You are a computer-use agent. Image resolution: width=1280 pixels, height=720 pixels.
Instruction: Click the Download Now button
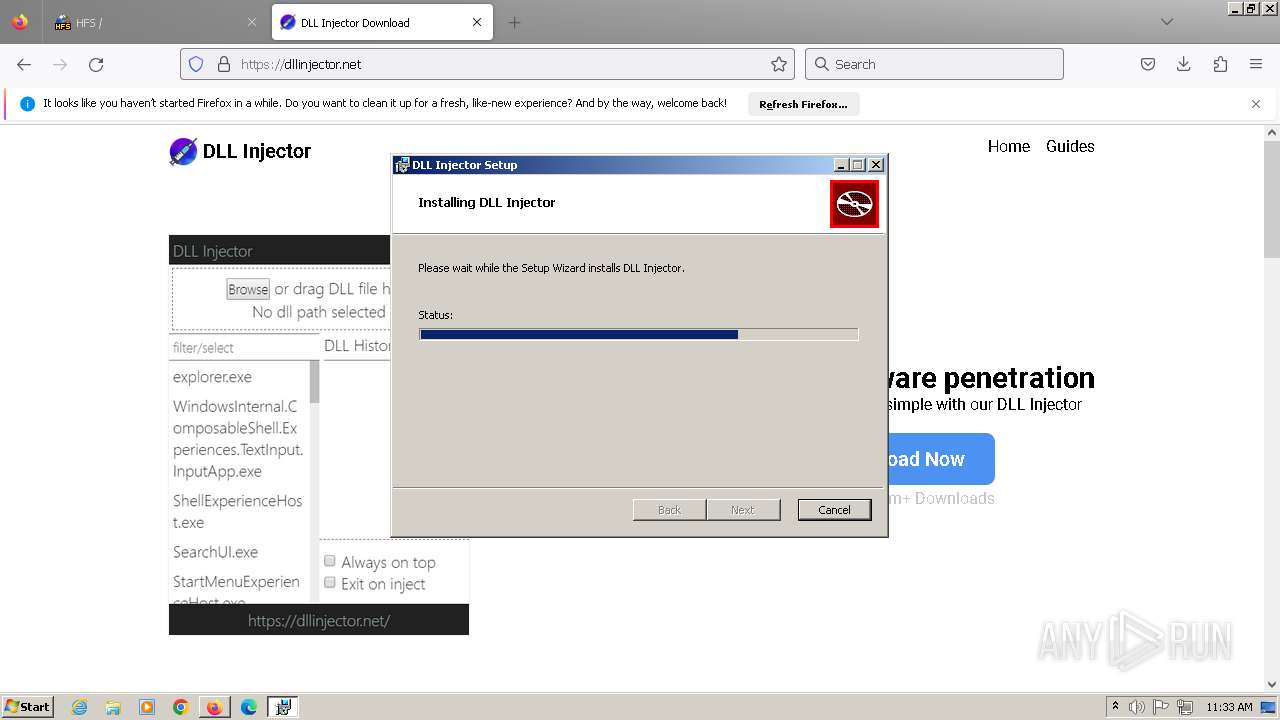pos(940,459)
